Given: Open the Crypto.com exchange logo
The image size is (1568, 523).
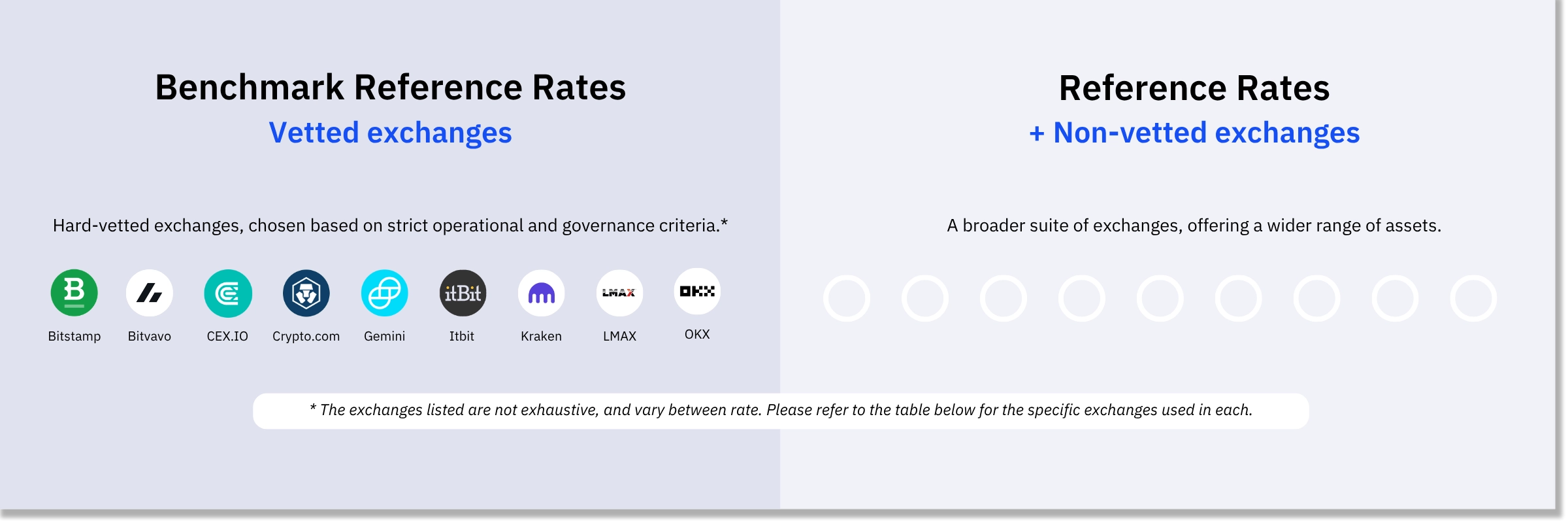Looking at the screenshot, I should point(306,293).
